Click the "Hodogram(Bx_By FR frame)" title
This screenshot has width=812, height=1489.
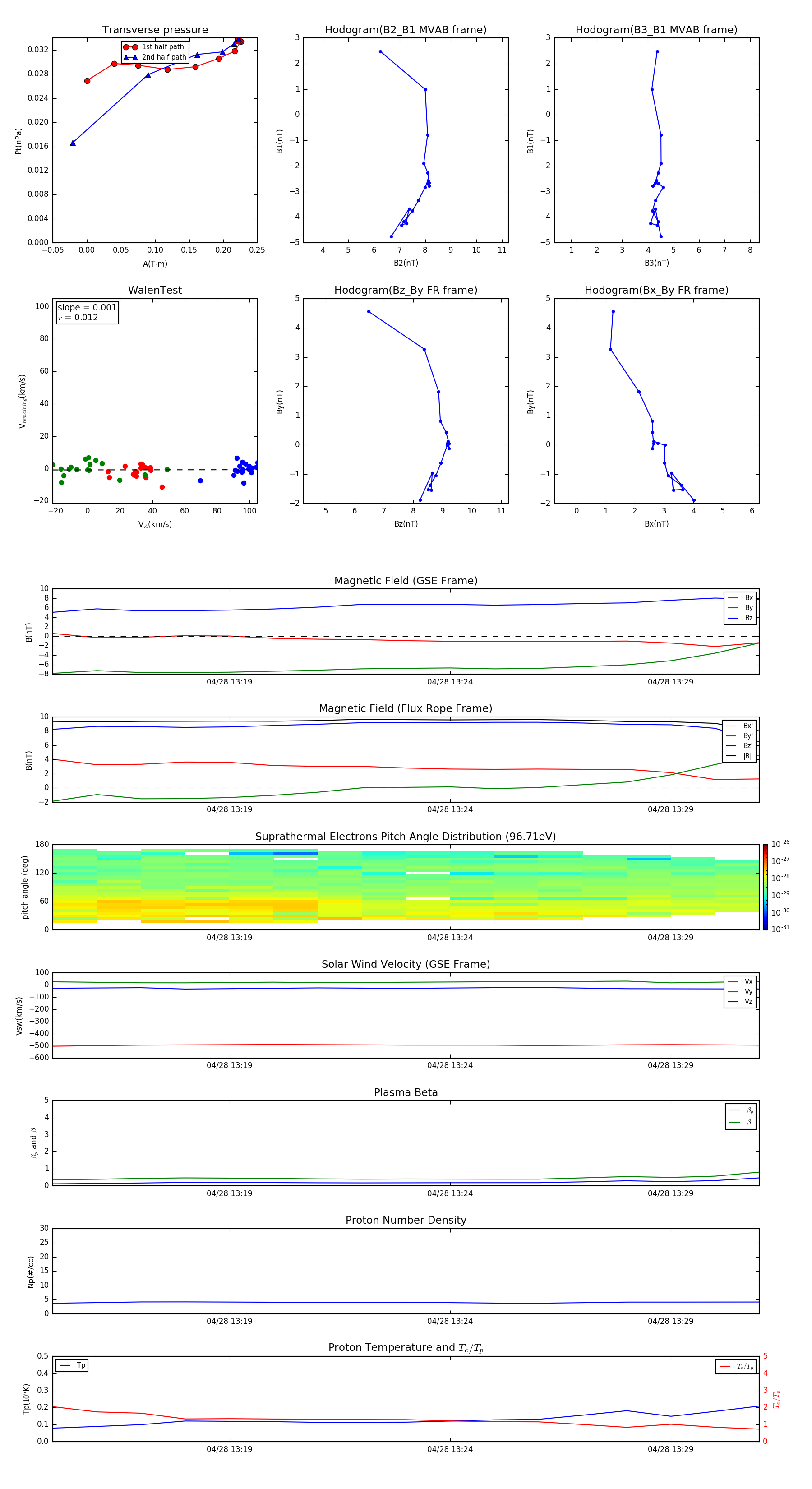click(x=656, y=290)
